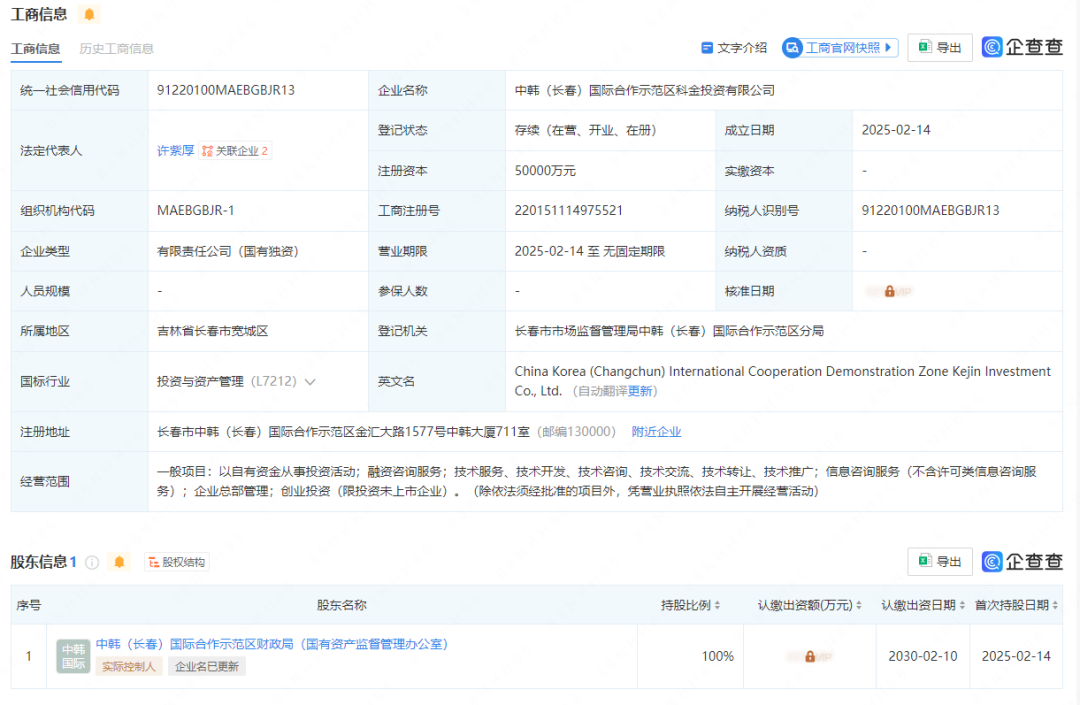
Task: Open the 附近企业 nearby companies link
Action: [x=656, y=432]
